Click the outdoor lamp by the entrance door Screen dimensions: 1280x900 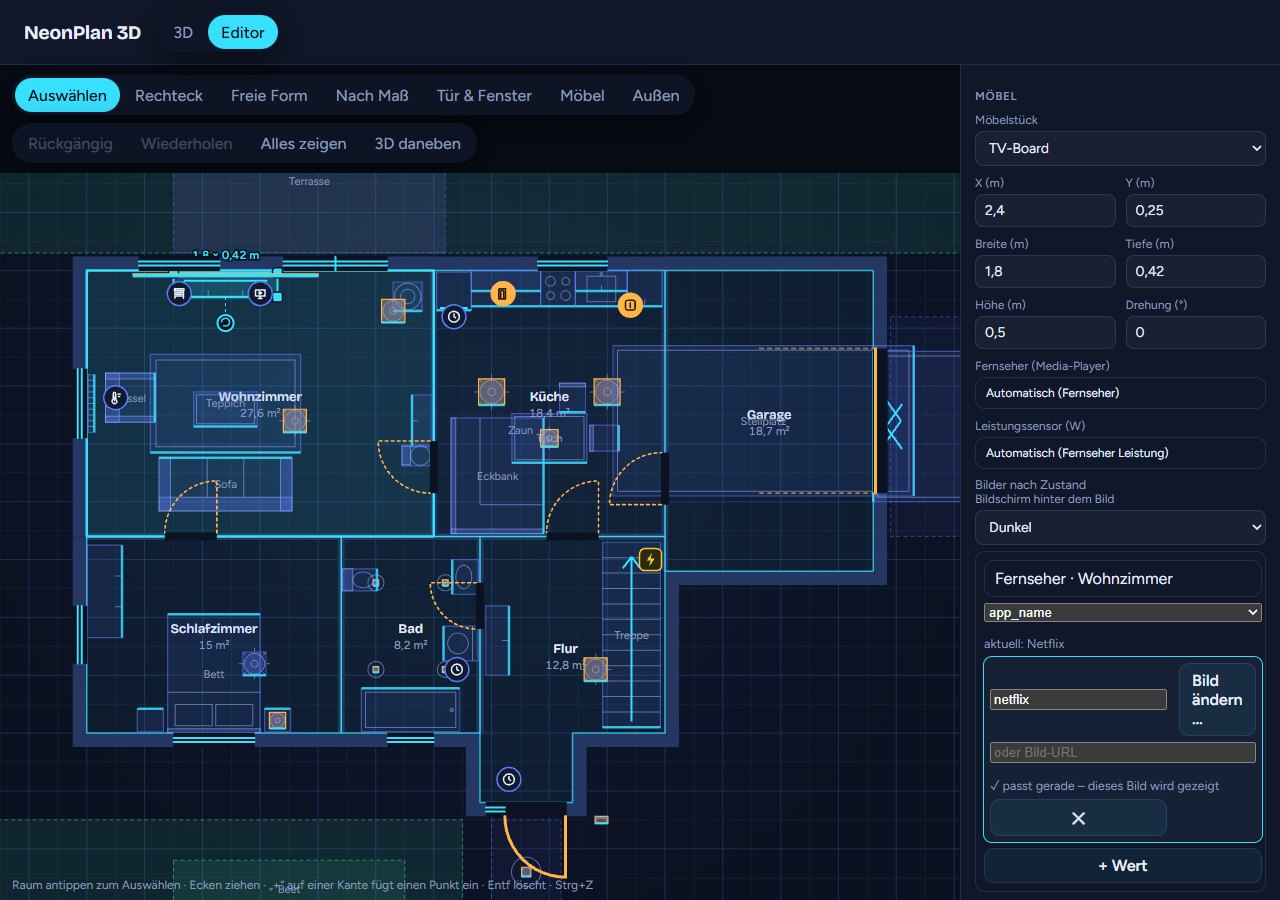click(526, 871)
